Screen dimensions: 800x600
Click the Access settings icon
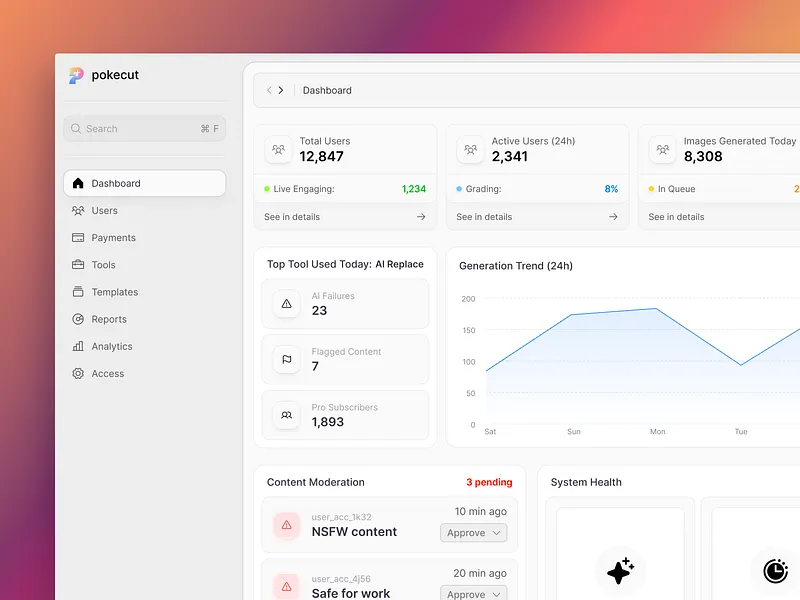77,373
